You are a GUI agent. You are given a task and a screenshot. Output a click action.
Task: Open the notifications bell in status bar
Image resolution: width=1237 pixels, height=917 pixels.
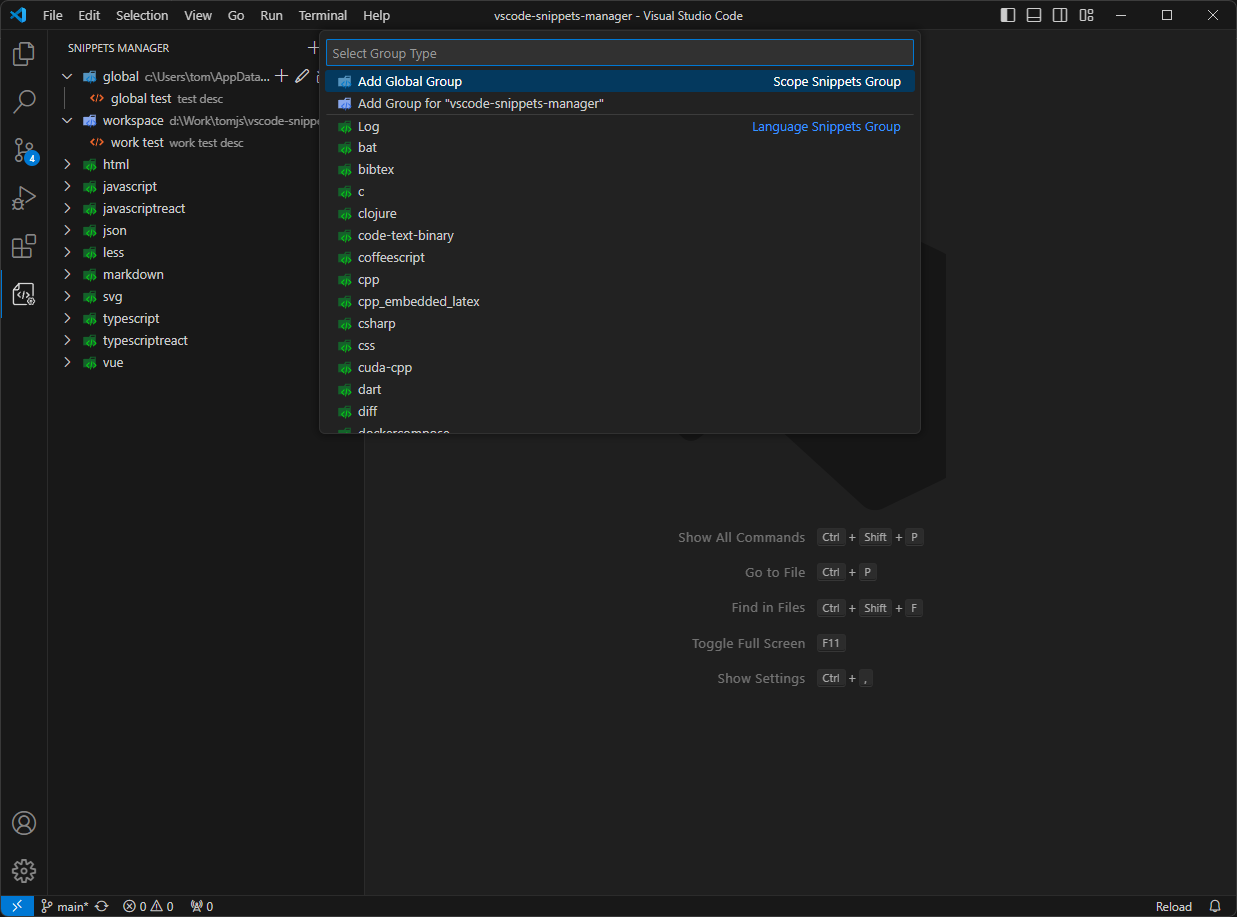1215,907
